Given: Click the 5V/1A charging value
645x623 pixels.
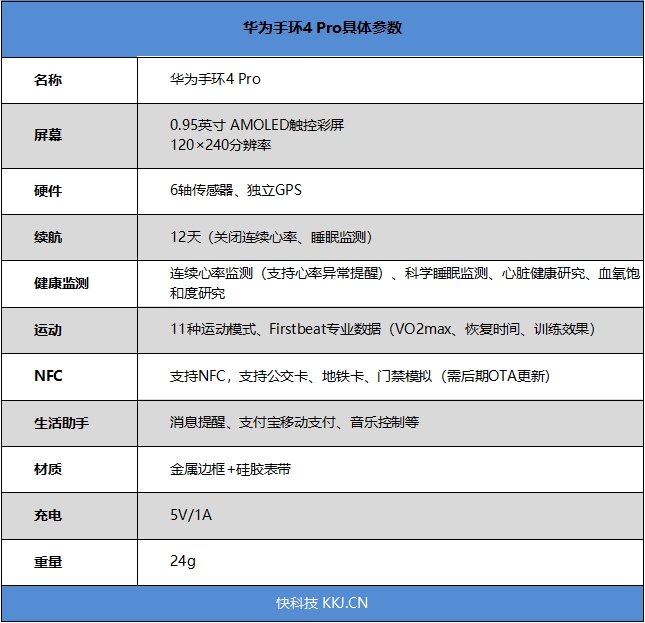Looking at the screenshot, I should coord(191,515).
